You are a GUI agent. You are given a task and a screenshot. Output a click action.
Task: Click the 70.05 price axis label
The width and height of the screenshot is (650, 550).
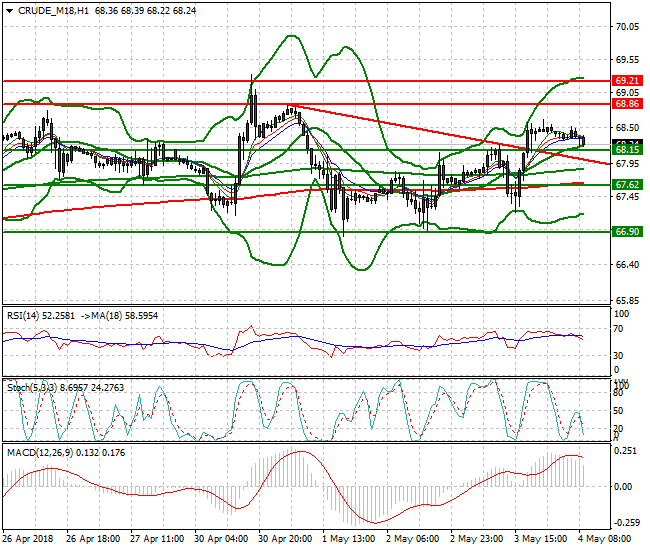[x=627, y=27]
